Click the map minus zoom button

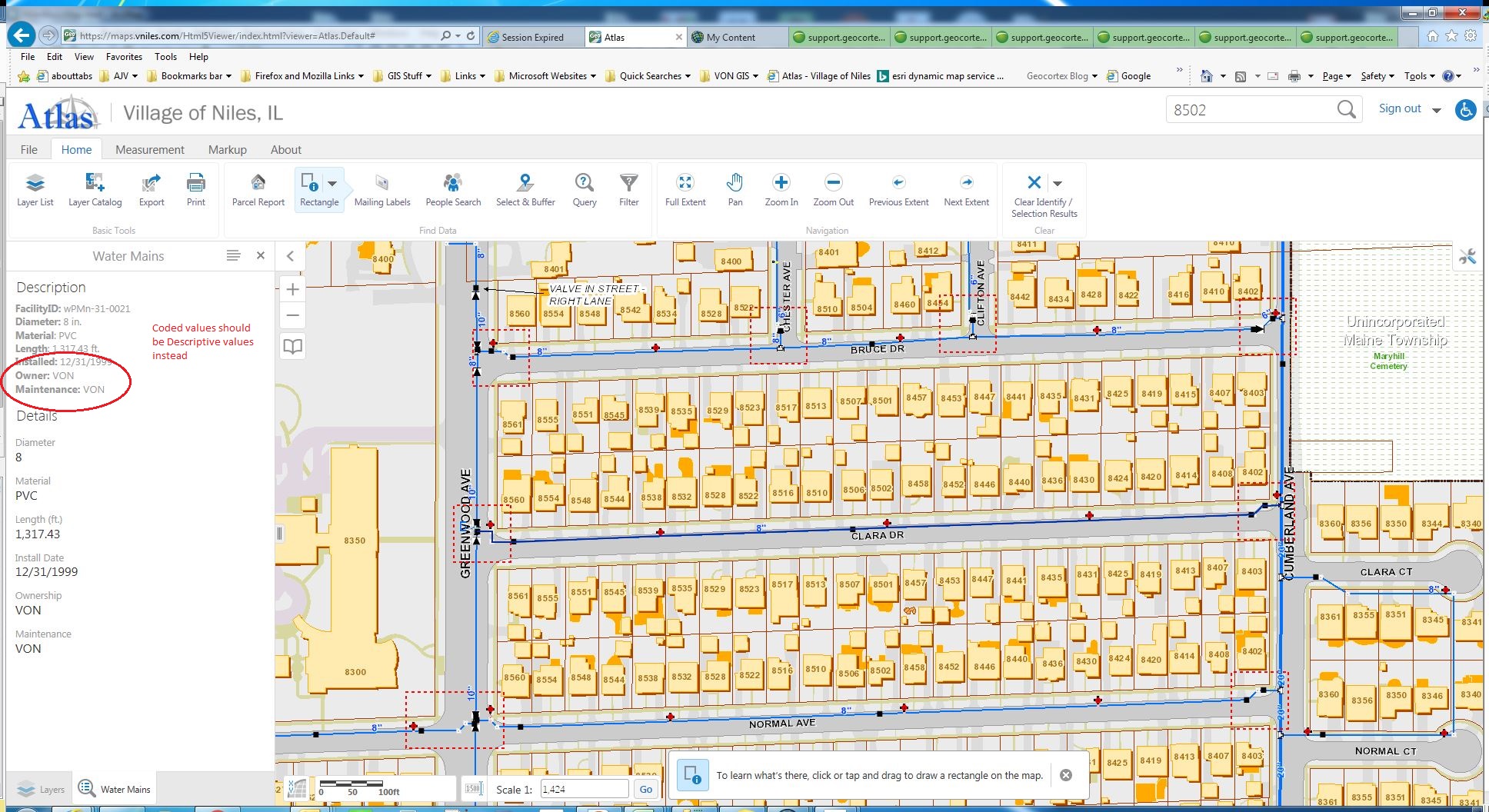coord(292,315)
